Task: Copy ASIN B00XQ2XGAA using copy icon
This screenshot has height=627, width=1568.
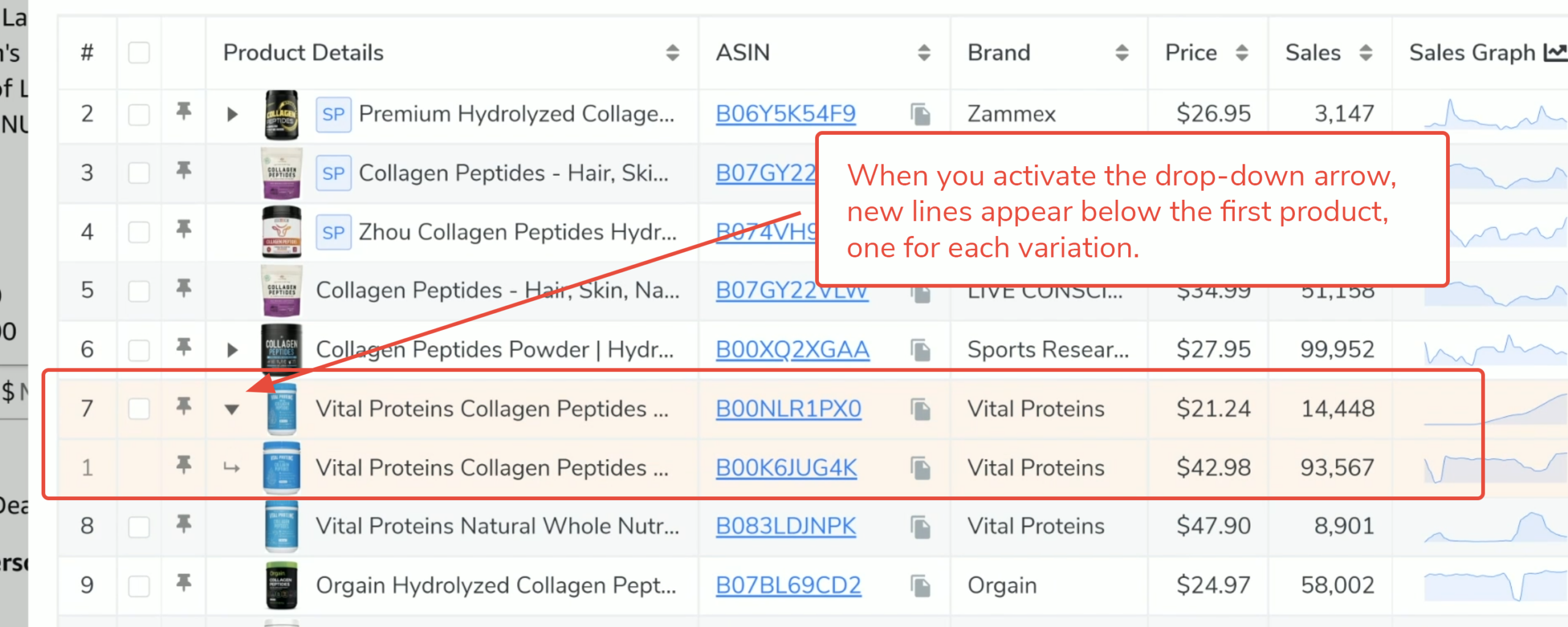Action: [920, 350]
